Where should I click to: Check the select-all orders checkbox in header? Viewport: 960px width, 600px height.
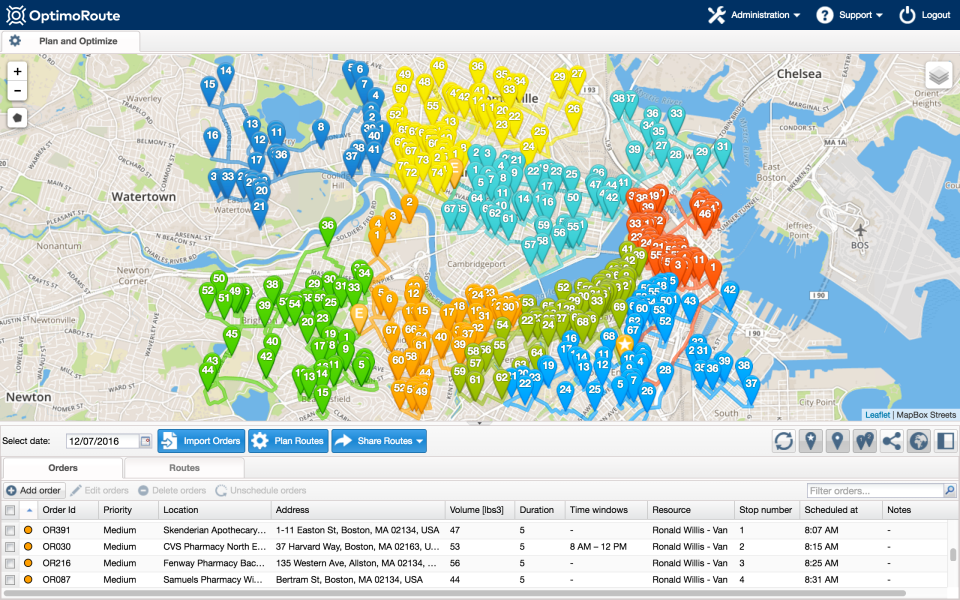coord(10,510)
